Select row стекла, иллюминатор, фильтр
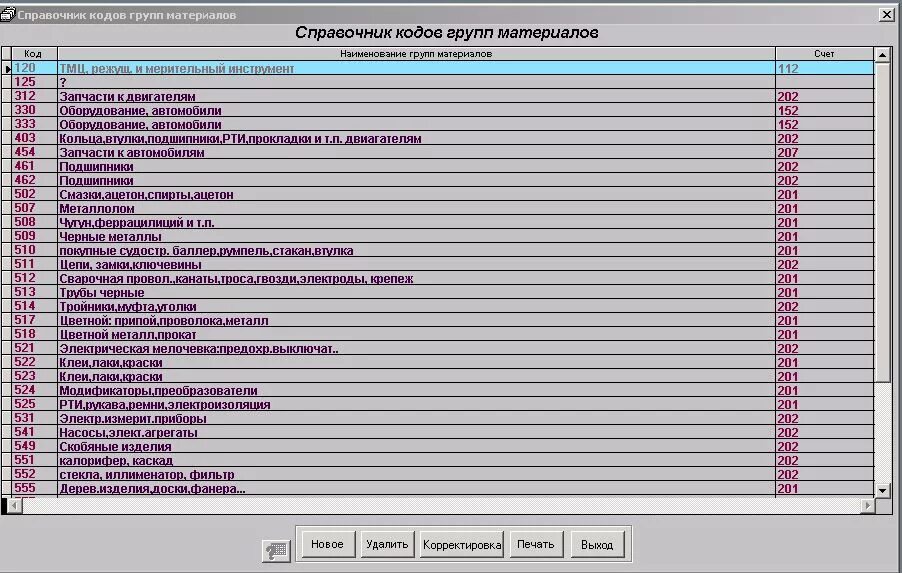The width and height of the screenshot is (902, 573). (x=442, y=474)
